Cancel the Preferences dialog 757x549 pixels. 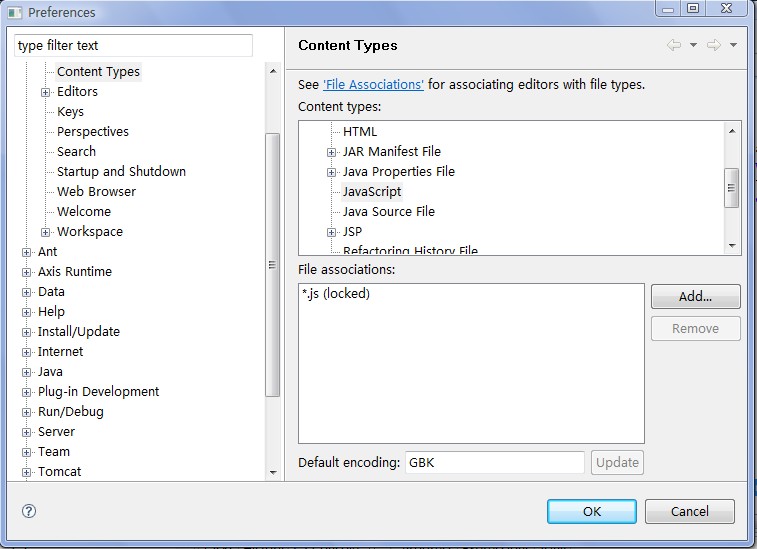coord(689,511)
